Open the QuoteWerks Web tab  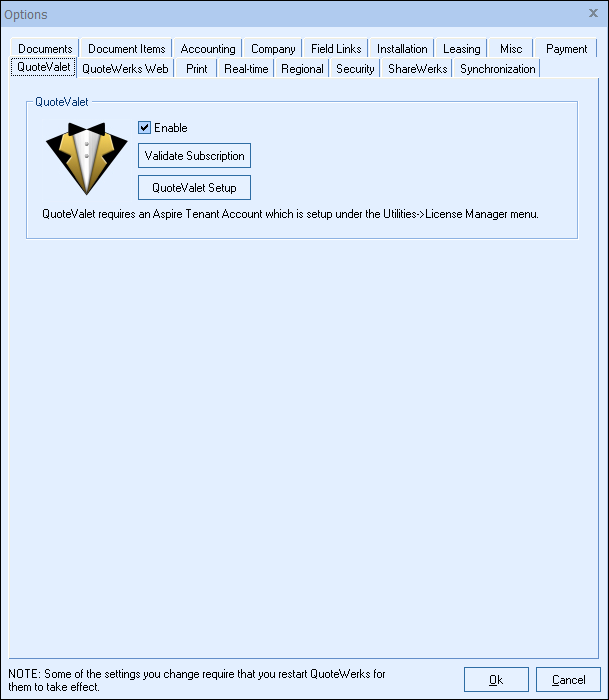tap(125, 69)
